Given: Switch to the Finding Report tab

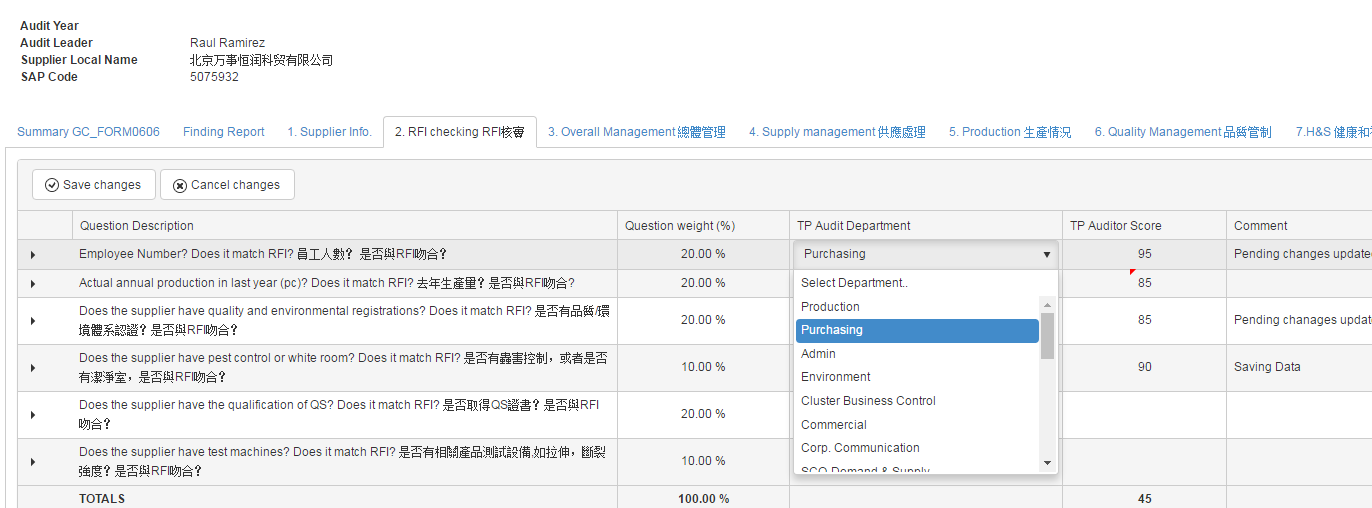Looking at the screenshot, I should click(x=224, y=132).
